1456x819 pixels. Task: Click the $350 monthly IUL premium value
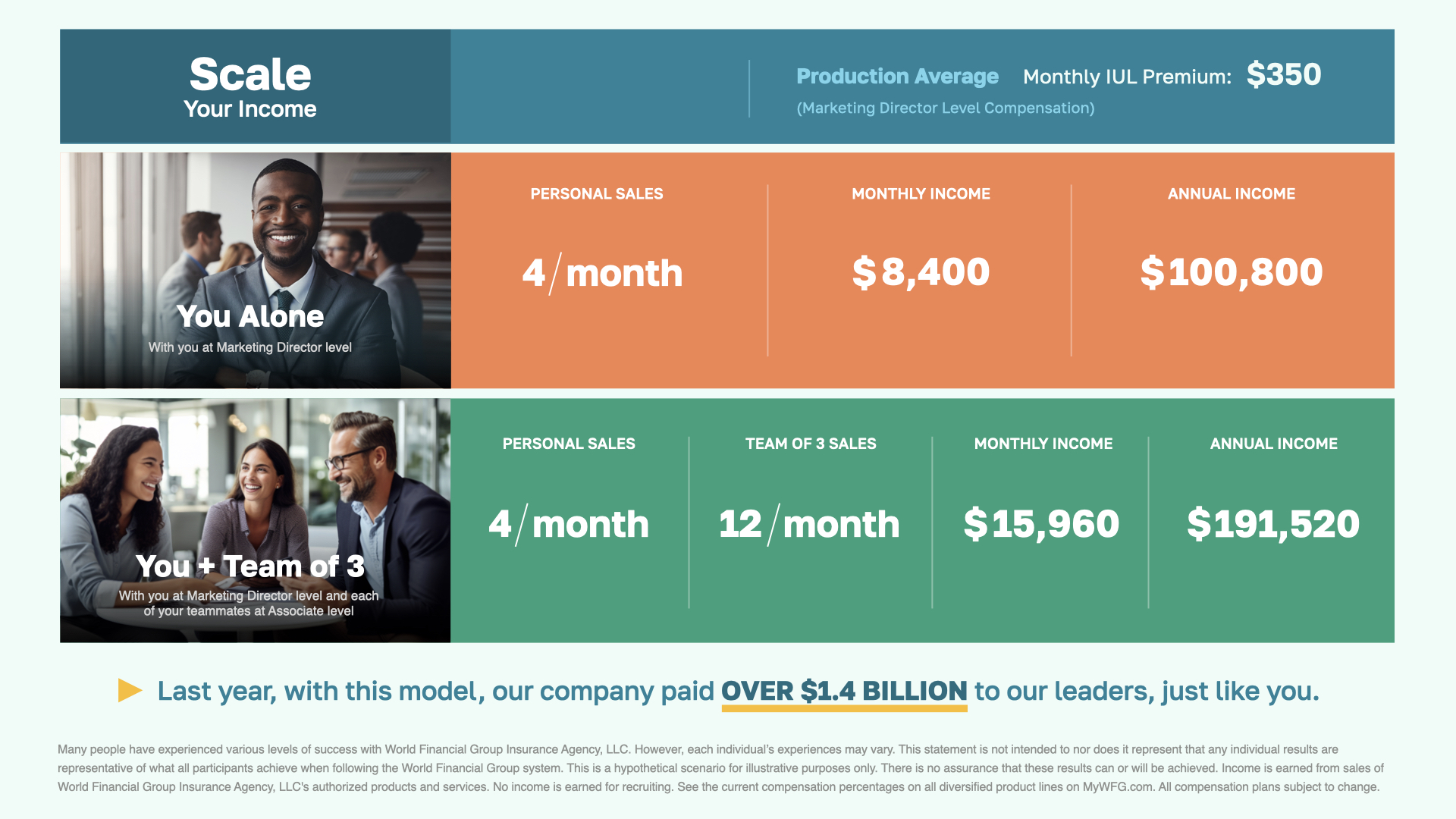pos(1283,74)
